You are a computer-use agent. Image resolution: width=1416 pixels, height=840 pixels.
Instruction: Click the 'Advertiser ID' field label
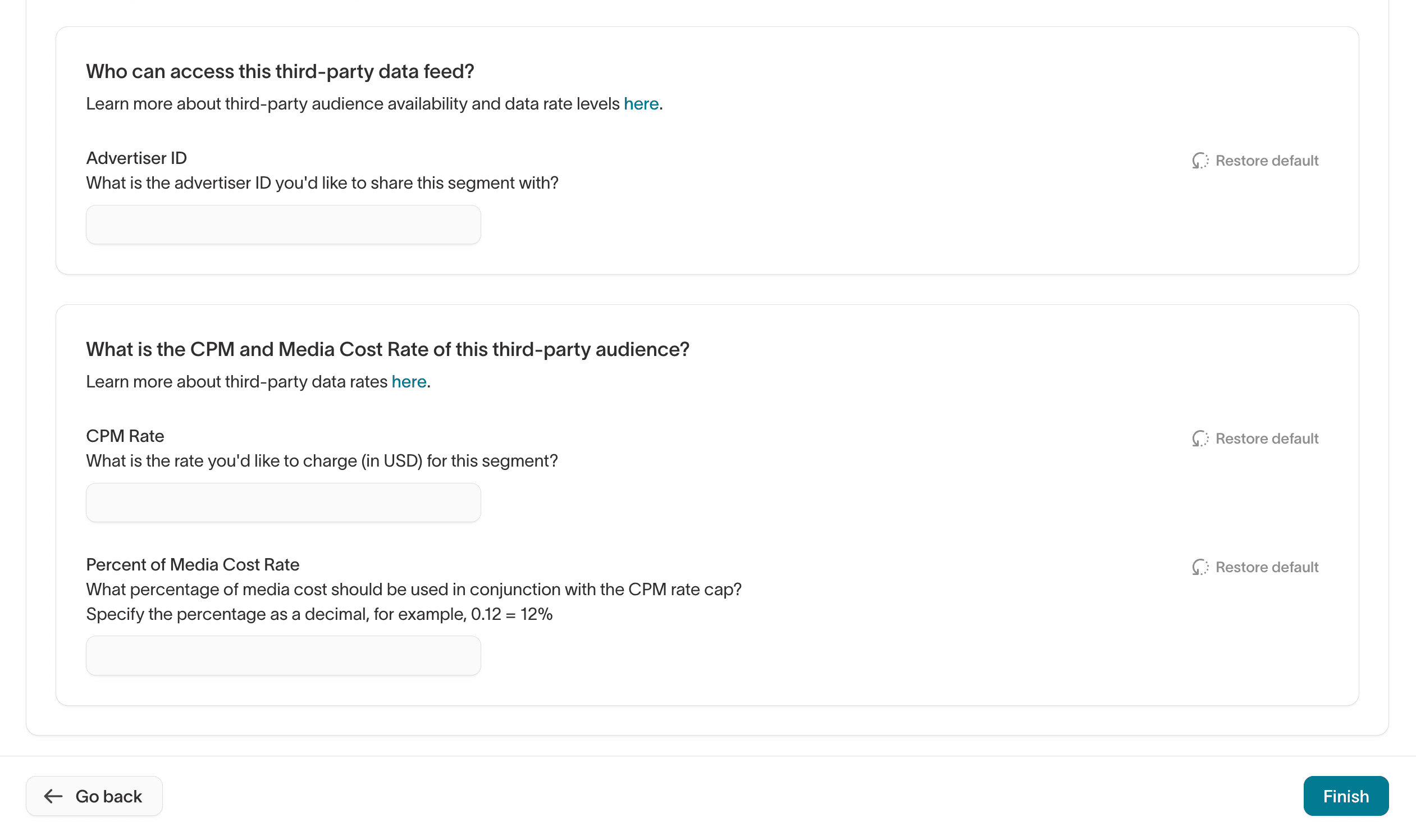136,158
